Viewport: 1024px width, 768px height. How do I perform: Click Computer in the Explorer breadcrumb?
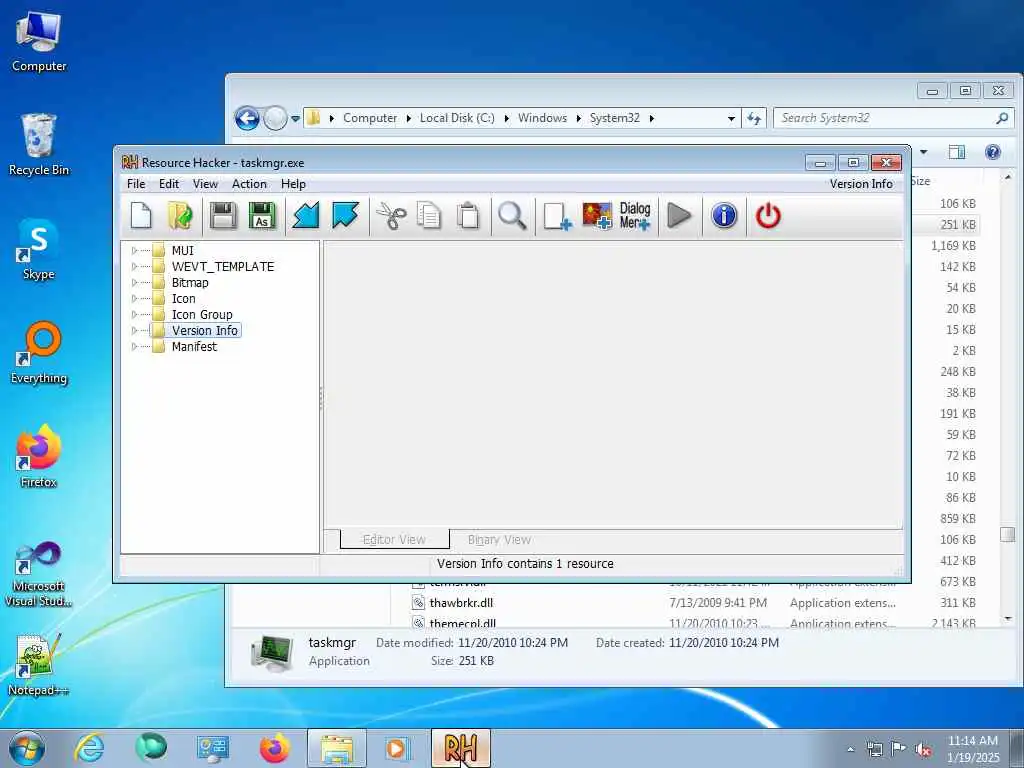370,118
